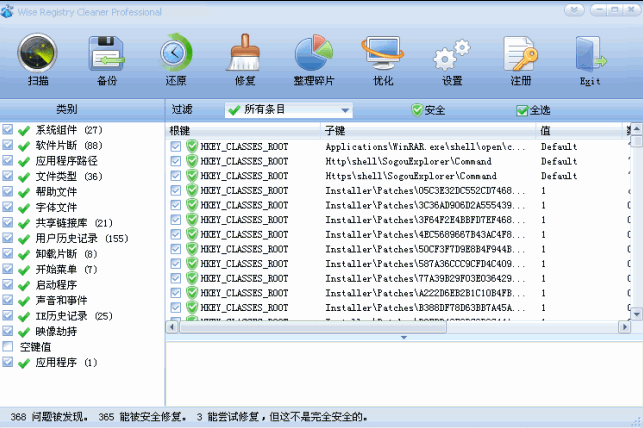Click shield icon of Patches\05C3E32DC552CD7468 row
643x428 pixels.
pyautogui.click(x=192, y=190)
